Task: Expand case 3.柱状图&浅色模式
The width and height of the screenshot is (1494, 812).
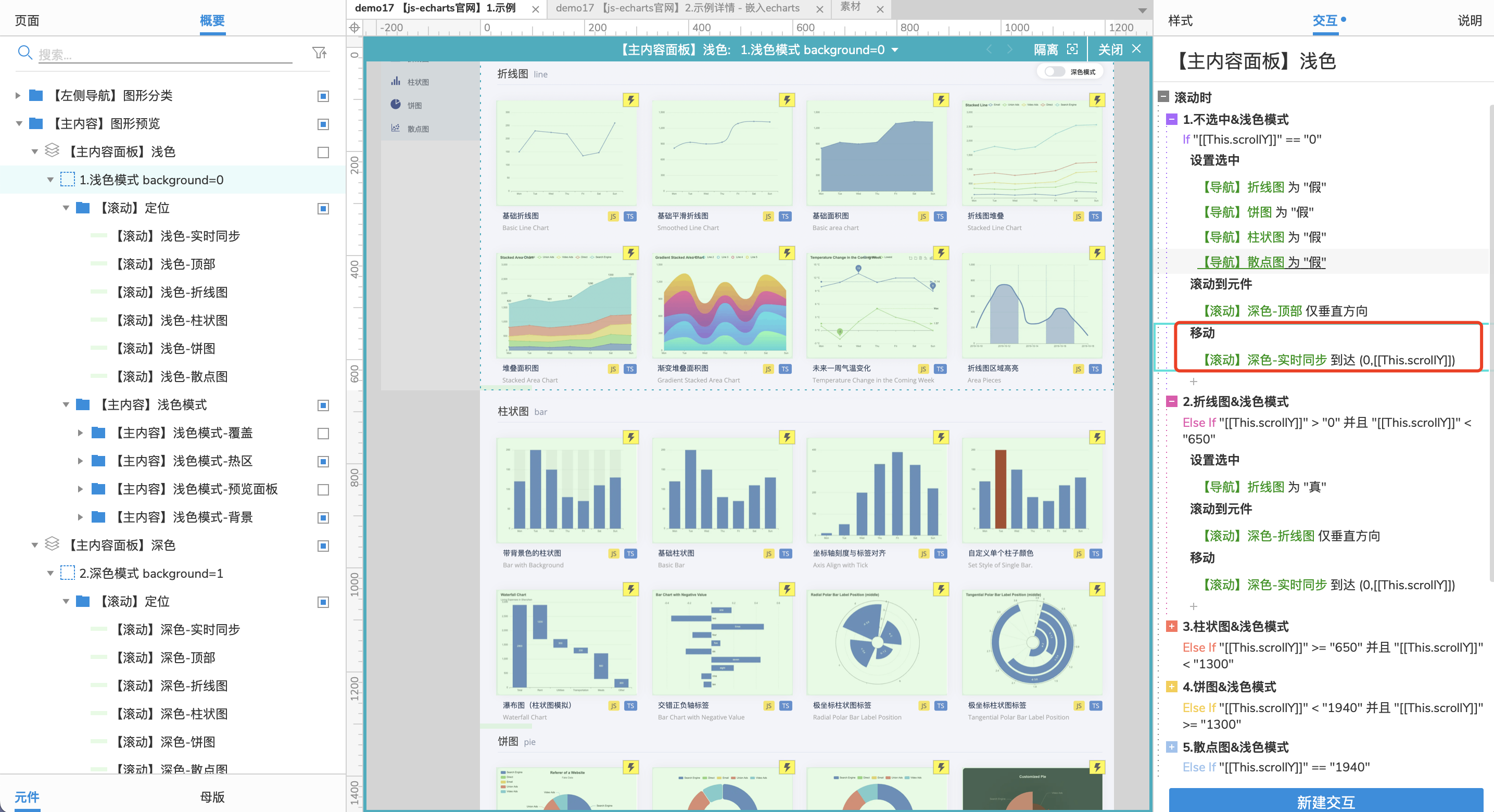Action: (x=1172, y=626)
